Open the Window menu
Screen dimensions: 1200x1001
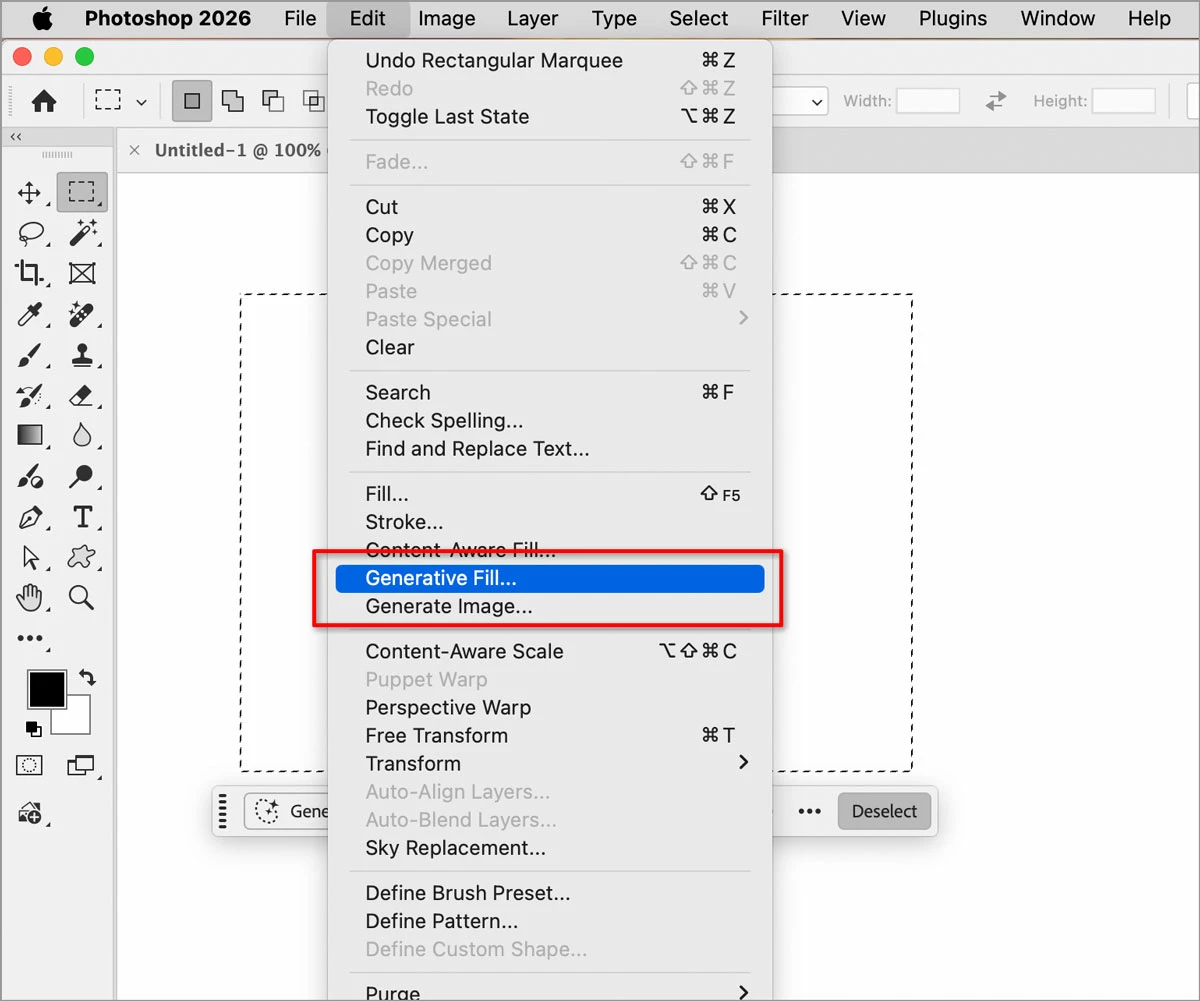click(1058, 18)
